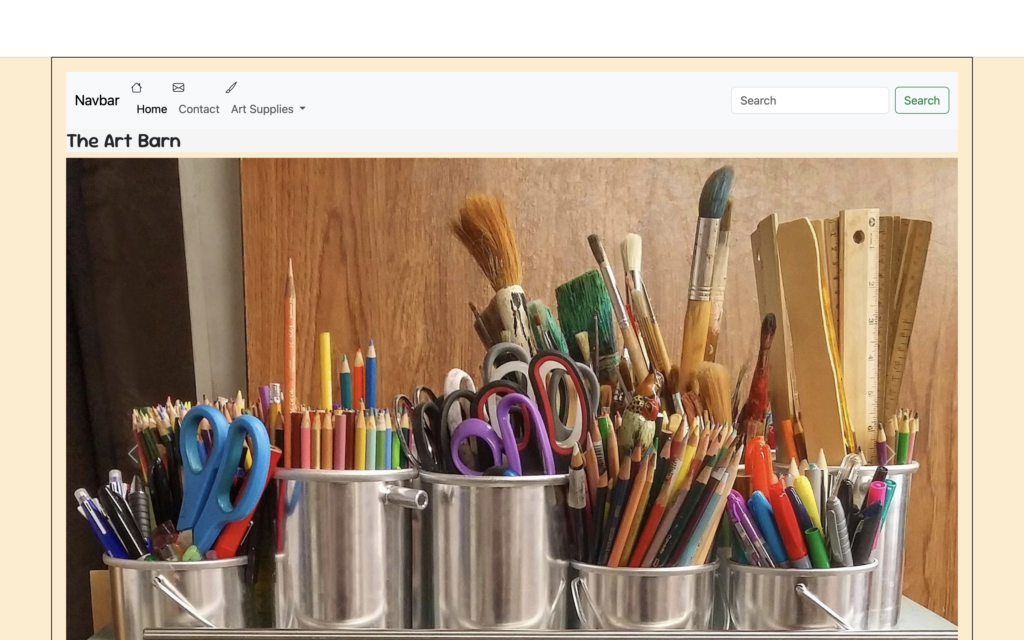Click the green Search button
The height and width of the screenshot is (640, 1024).
tap(921, 101)
